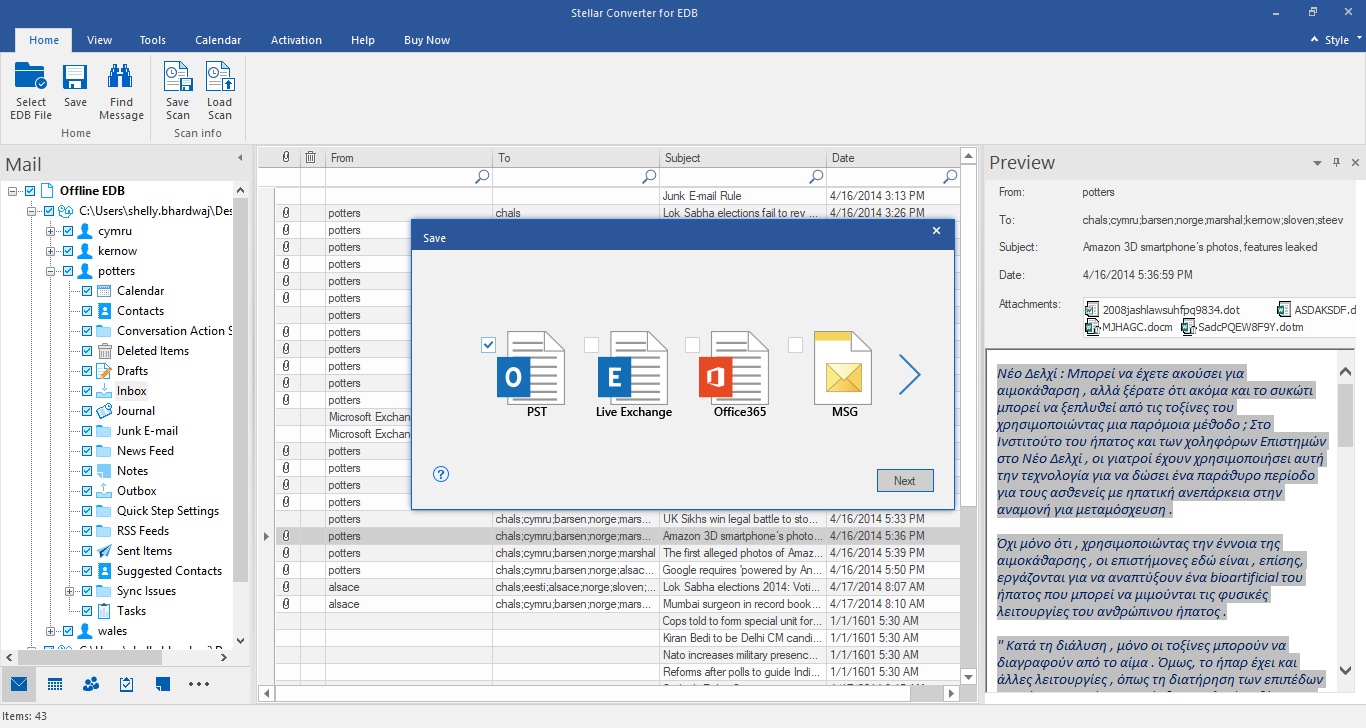Screen dimensions: 1366x728
Task: Click the search icon in From filter
Action: click(x=482, y=176)
